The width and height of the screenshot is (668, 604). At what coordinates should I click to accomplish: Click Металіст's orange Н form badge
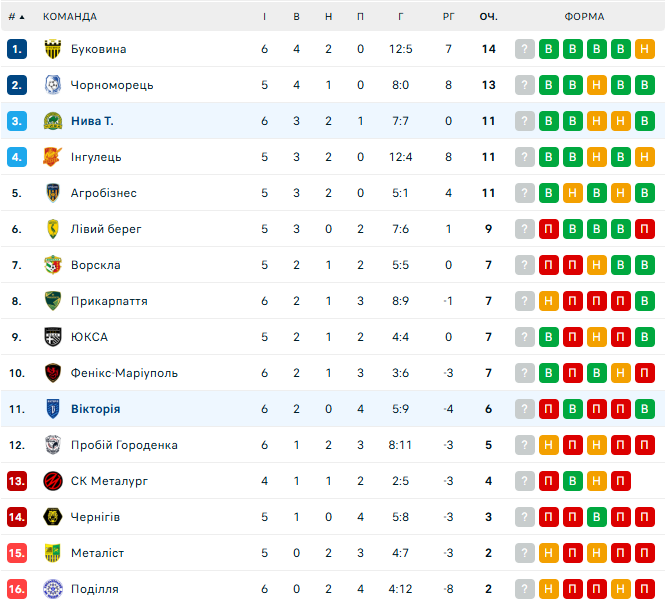(549, 553)
